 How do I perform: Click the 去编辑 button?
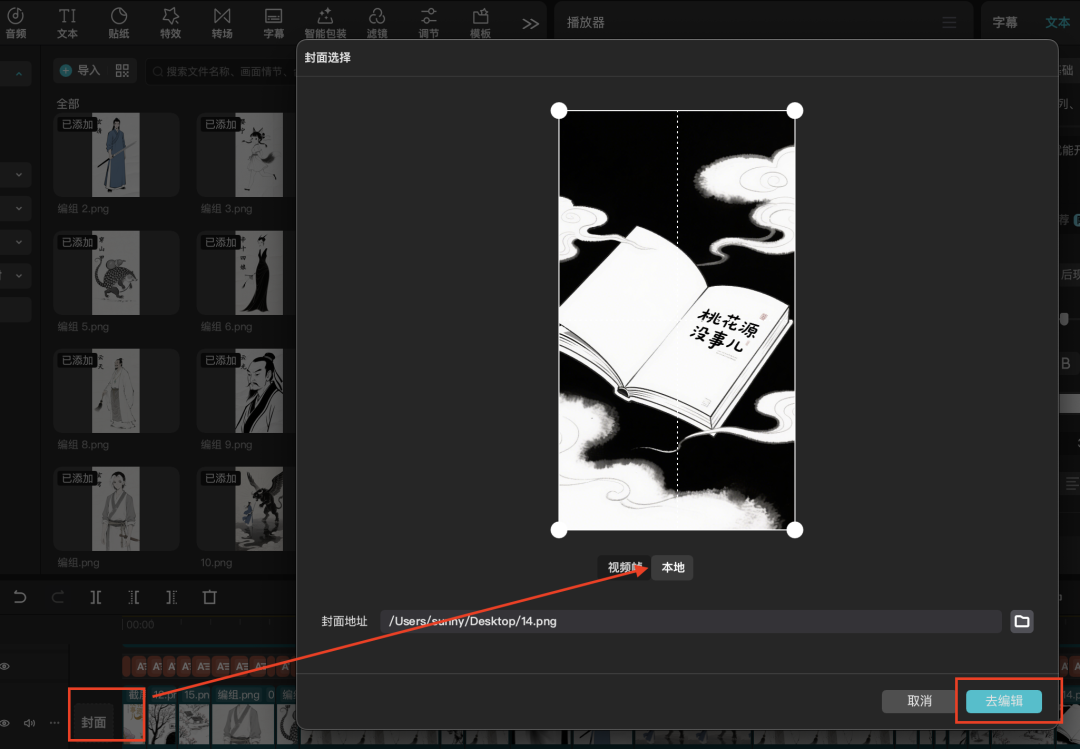click(1004, 701)
